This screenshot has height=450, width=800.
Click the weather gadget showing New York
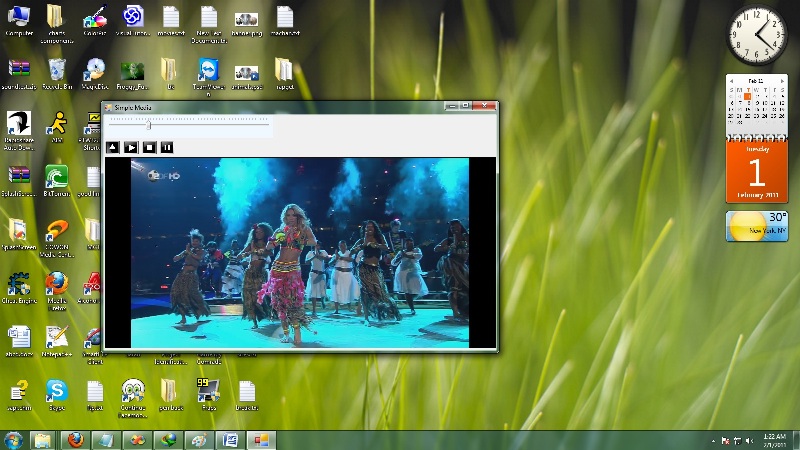point(756,226)
